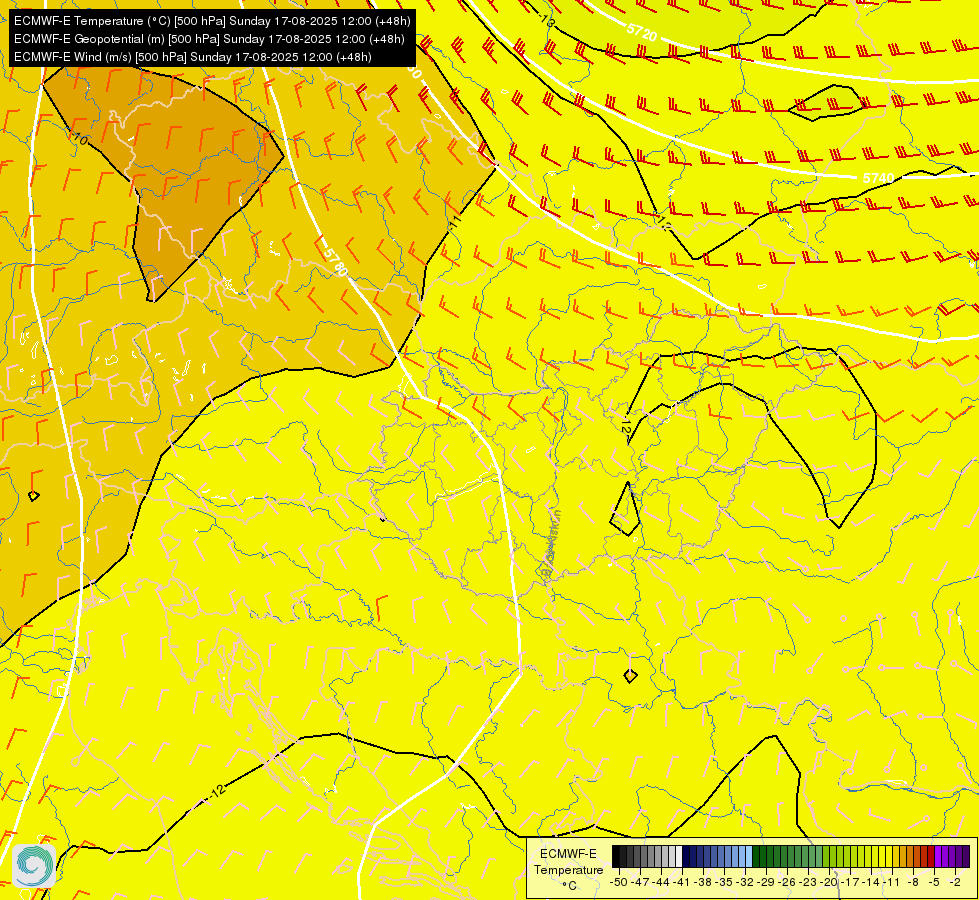Click the -38 legend value
This screenshot has width=979, height=900.
click(703, 883)
